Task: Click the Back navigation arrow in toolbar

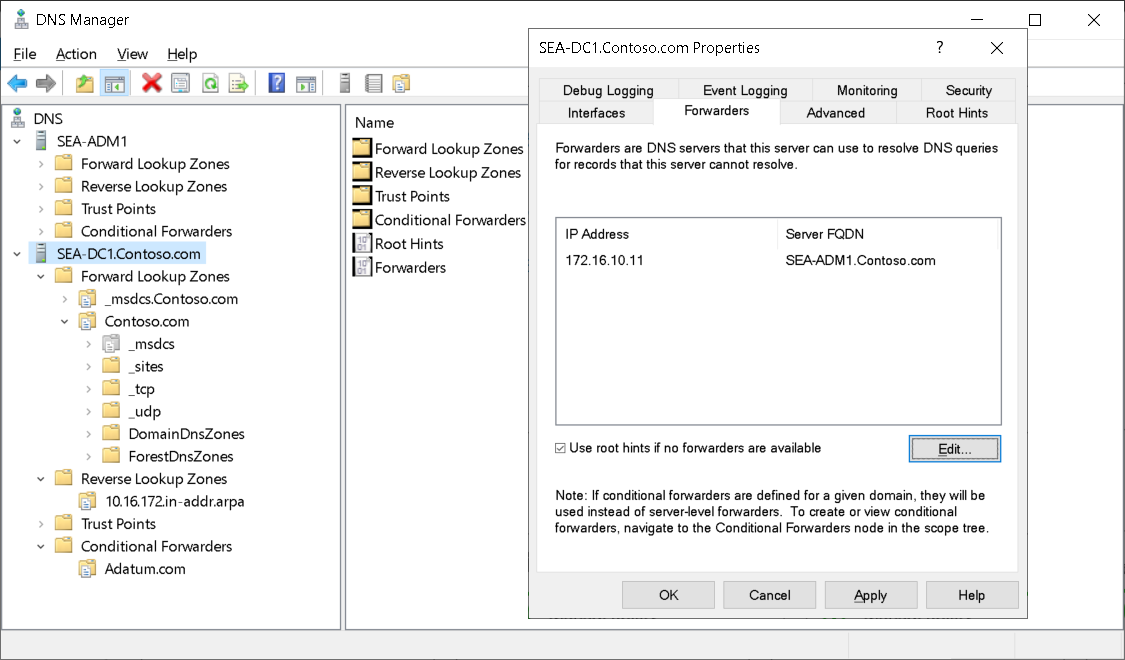Action: pyautogui.click(x=17, y=83)
